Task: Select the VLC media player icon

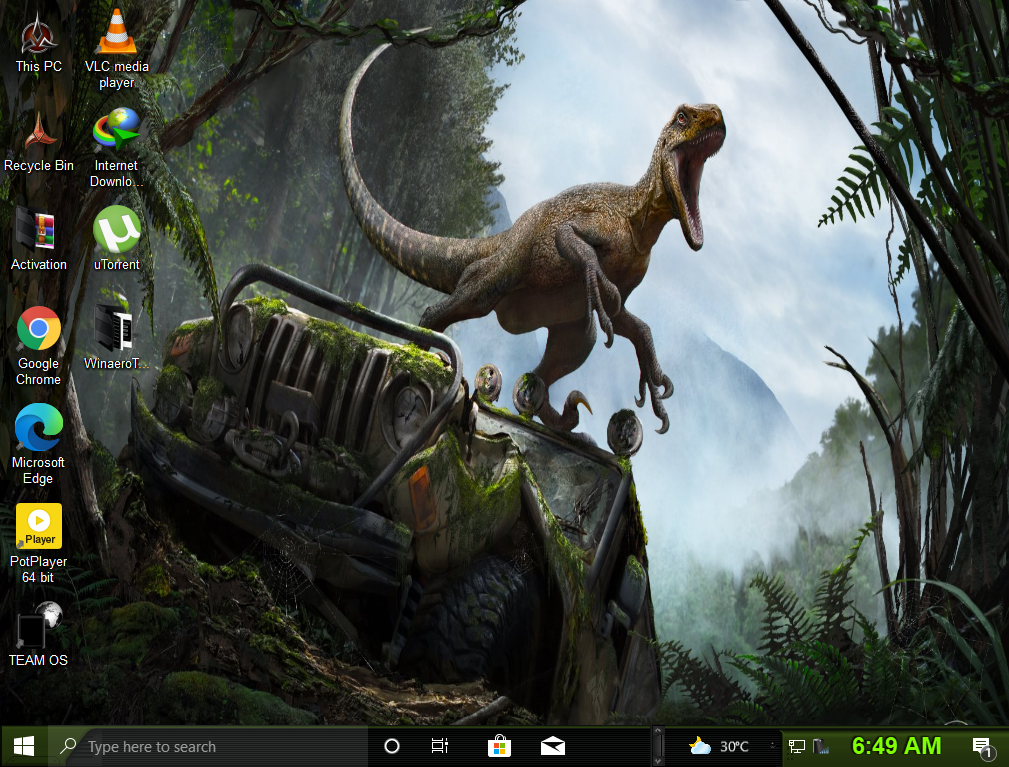Action: click(x=116, y=50)
